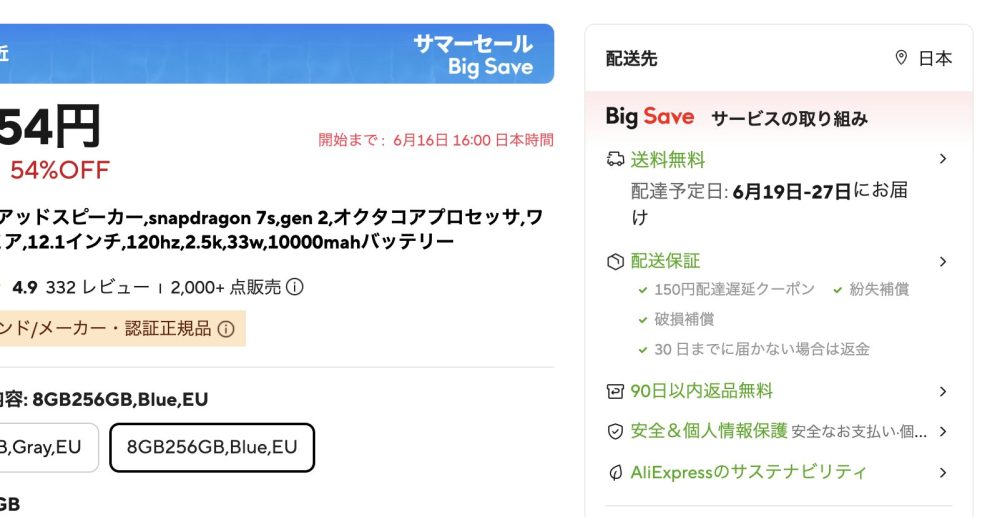
Task: Click the shield icon for 安全＆個人情報保護
Action: pyautogui.click(x=615, y=432)
